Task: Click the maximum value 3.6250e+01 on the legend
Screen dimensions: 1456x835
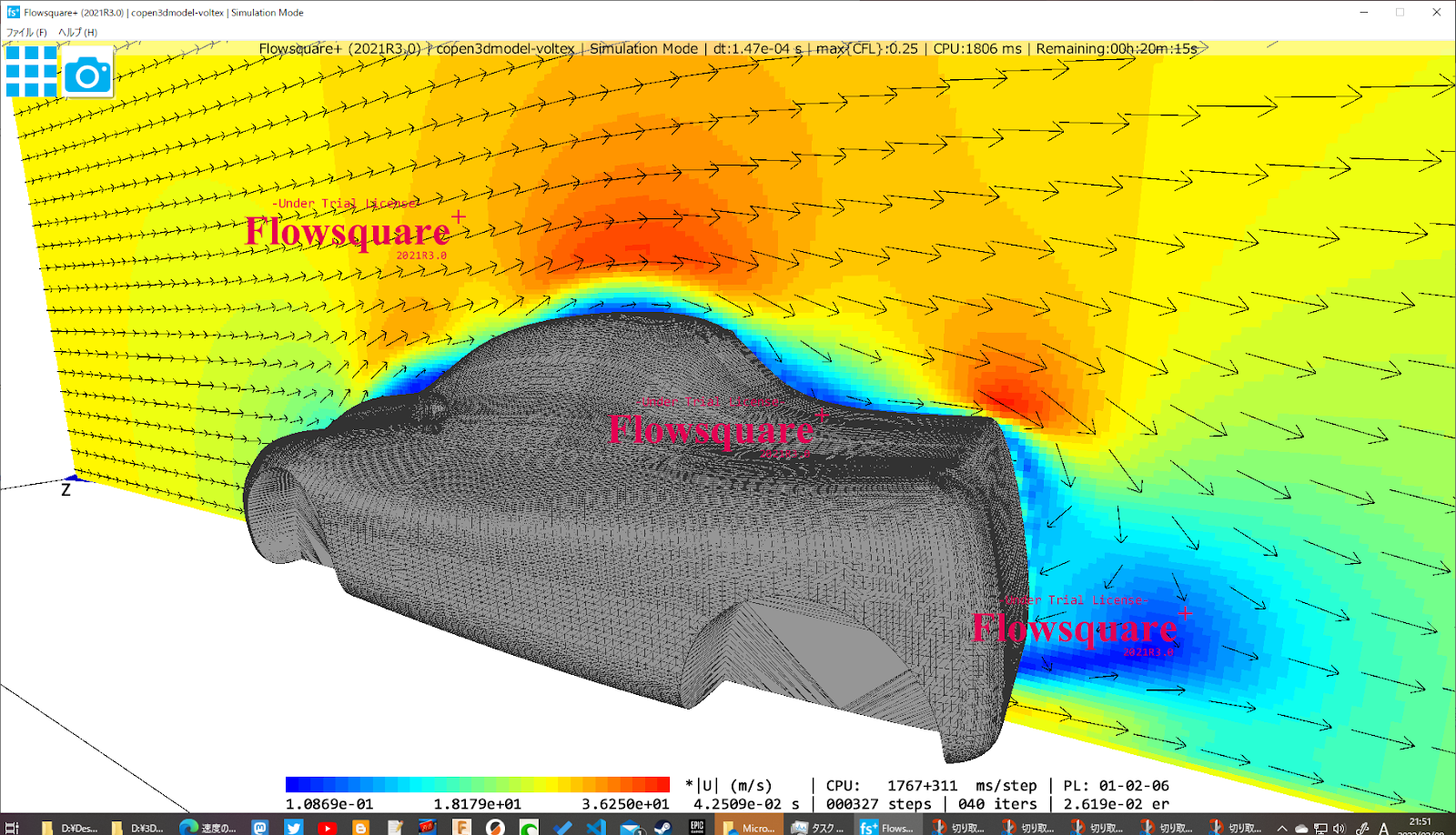Action: point(625,804)
